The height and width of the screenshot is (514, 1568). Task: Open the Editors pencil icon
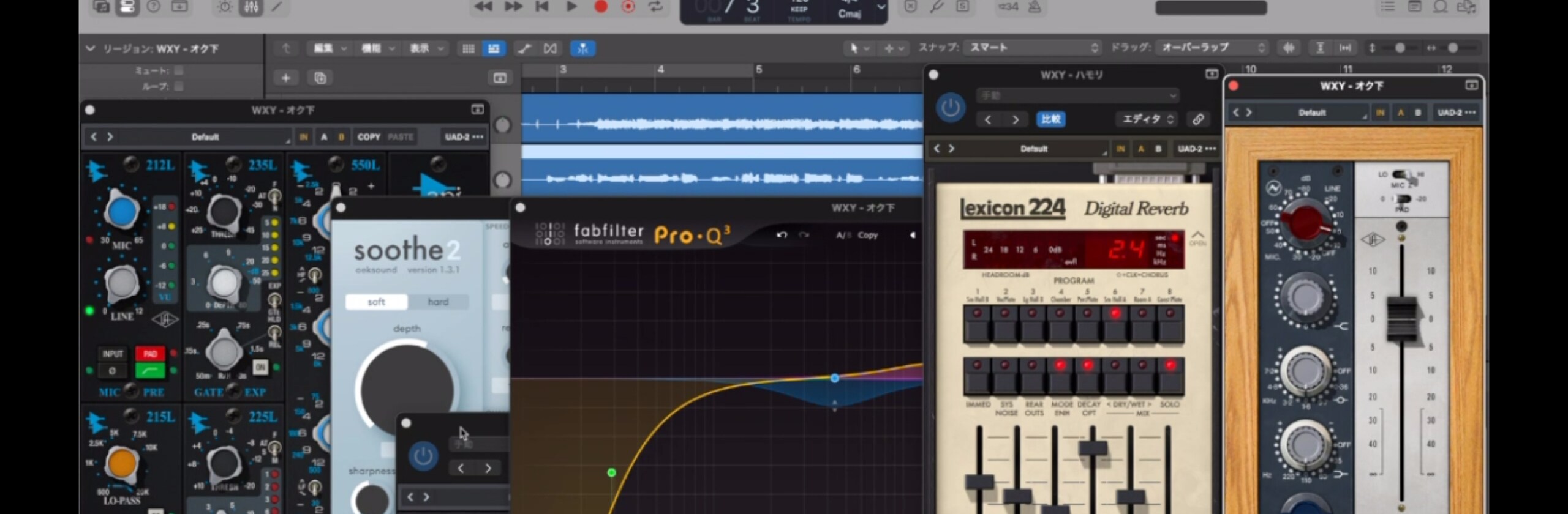(x=277, y=7)
